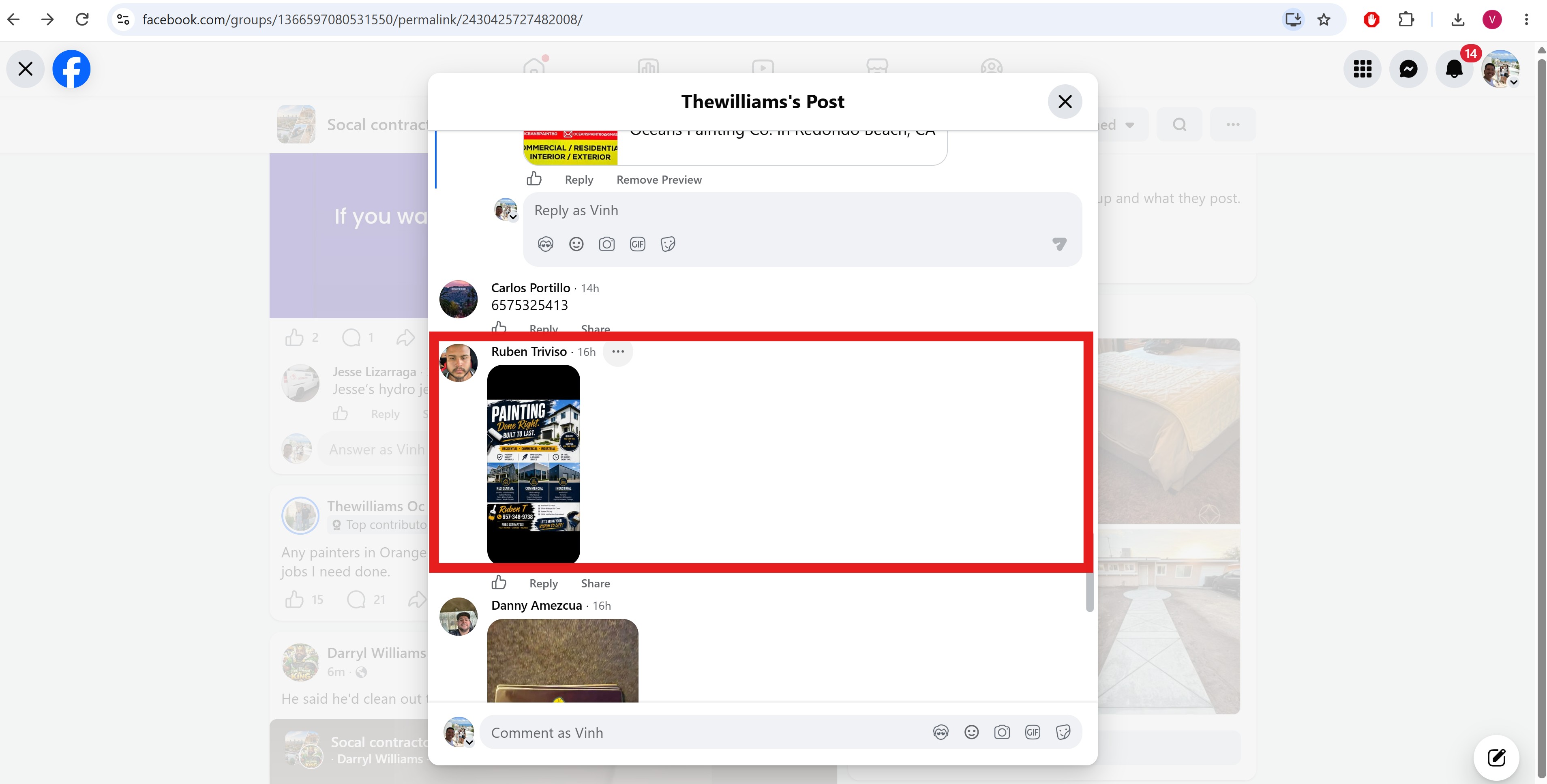Like the Oceans Painting comment above Remove Preview
The width and height of the screenshot is (1547, 784).
point(534,179)
